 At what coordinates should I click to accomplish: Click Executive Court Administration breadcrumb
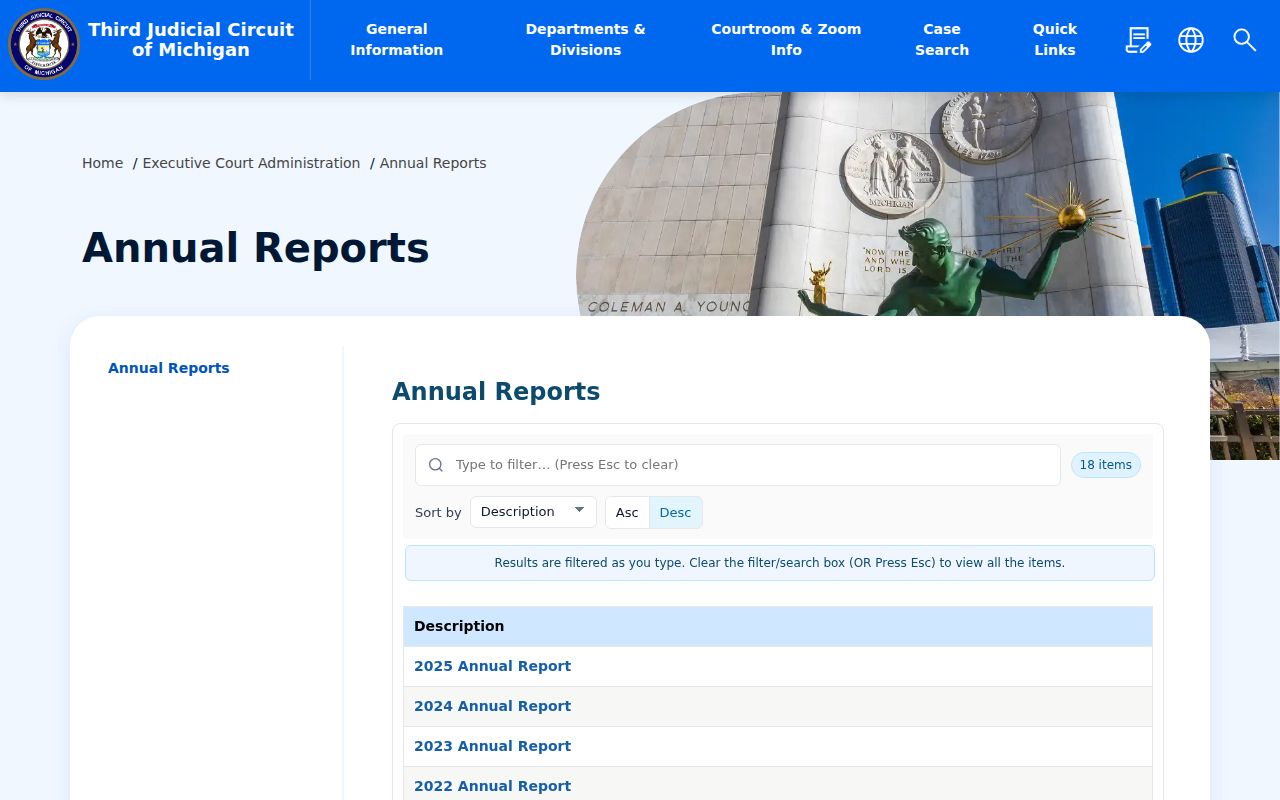tap(251, 163)
